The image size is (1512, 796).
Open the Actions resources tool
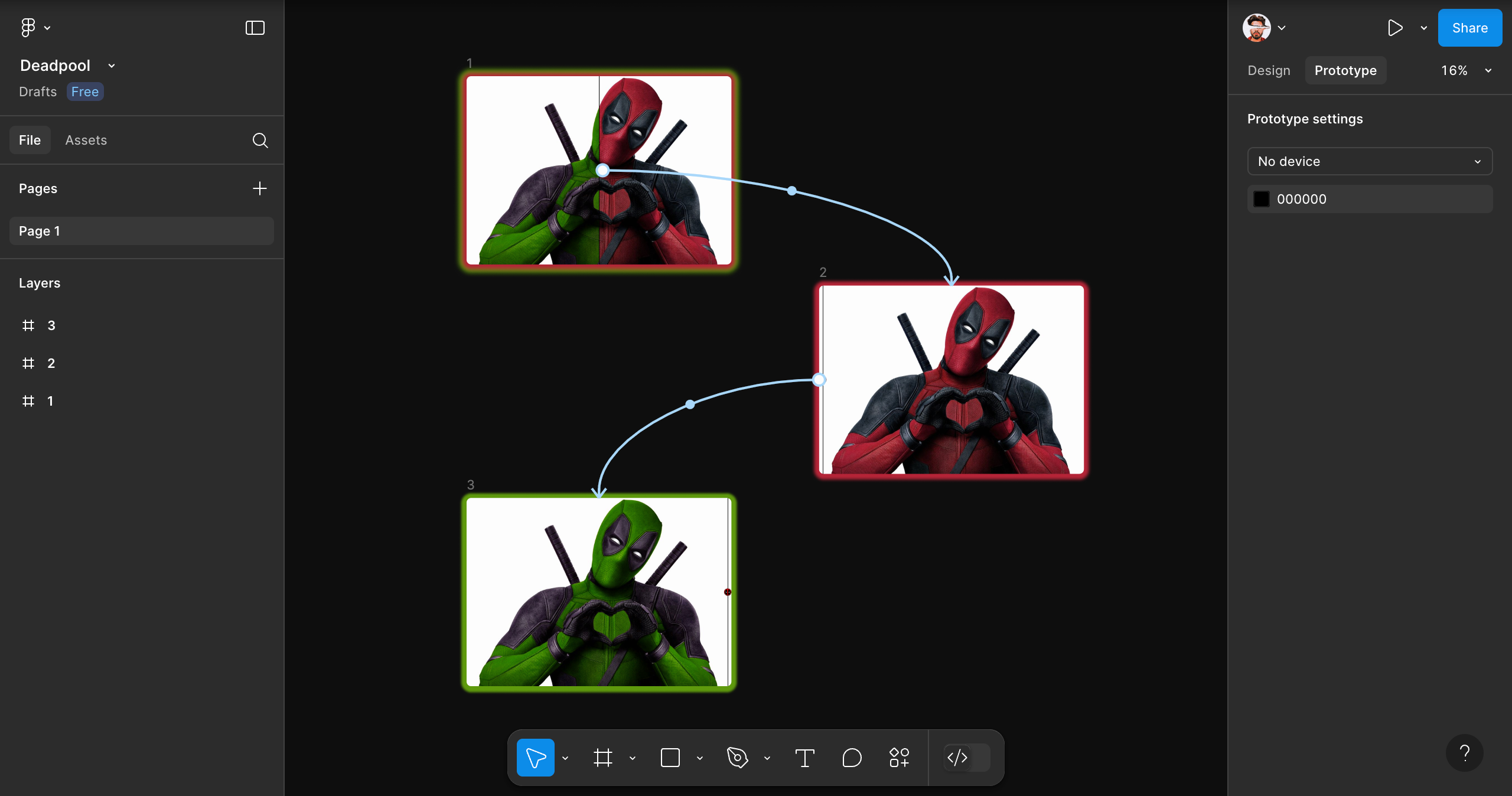[899, 758]
